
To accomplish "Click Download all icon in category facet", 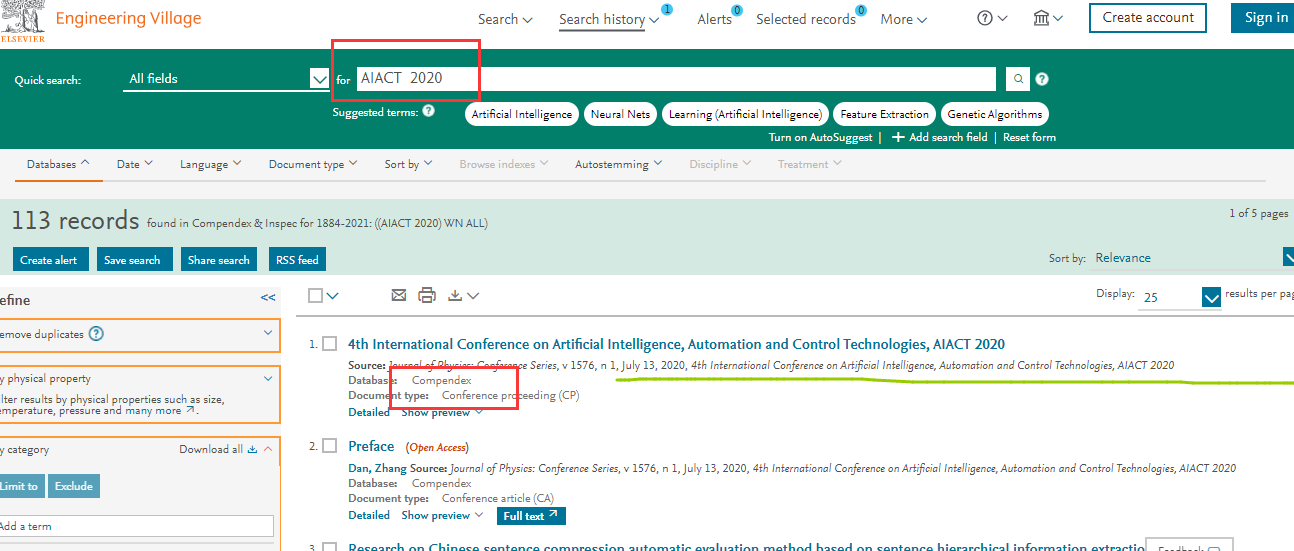I will (252, 449).
